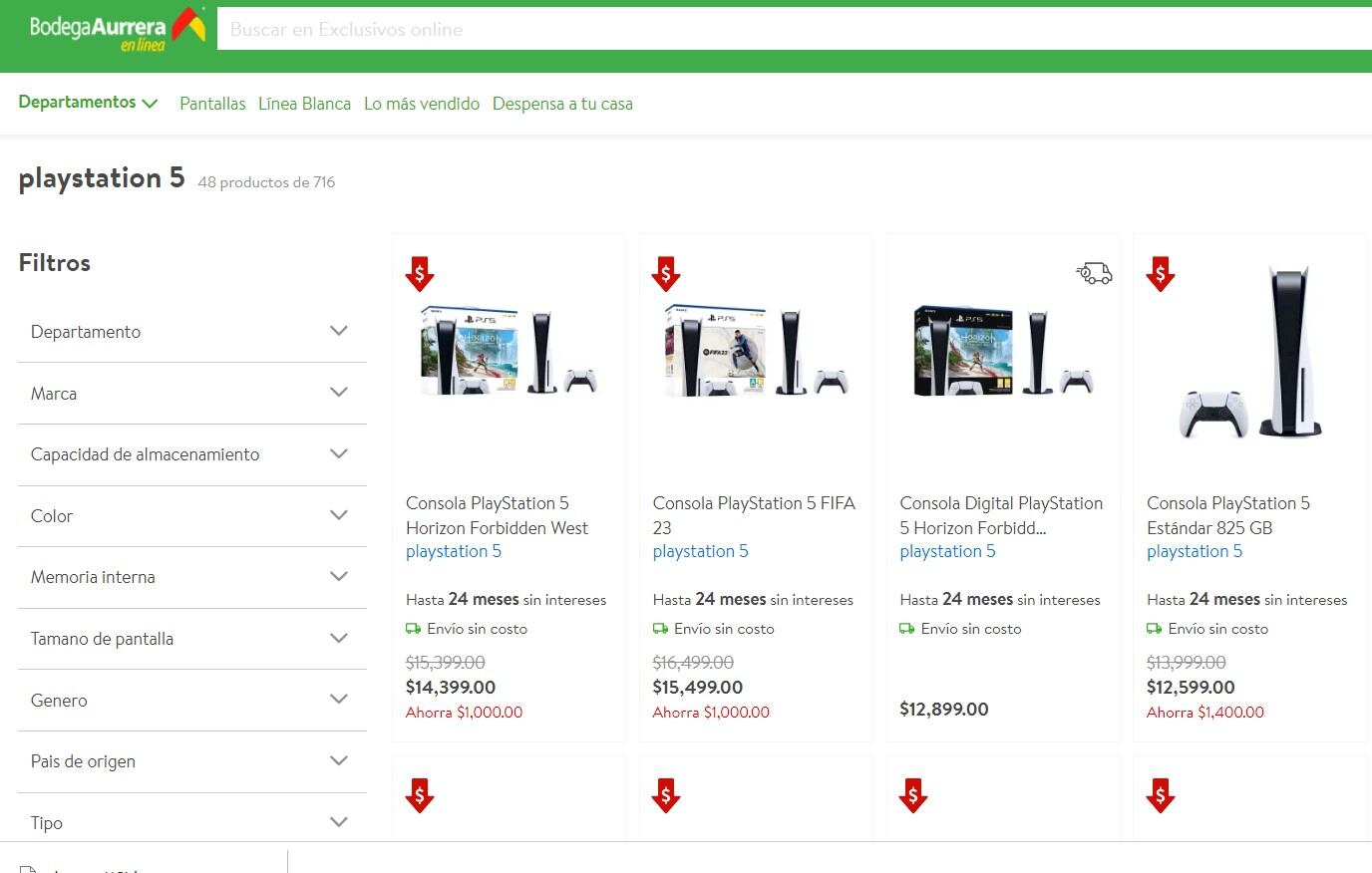Click the red discount arrow in second product row
Image resolution: width=1372 pixels, height=873 pixels.
point(420,796)
